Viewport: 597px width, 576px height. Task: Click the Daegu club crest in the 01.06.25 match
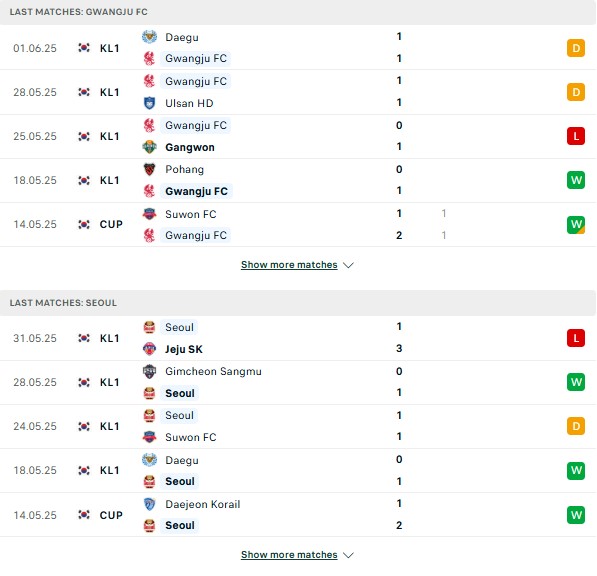[x=149, y=37]
